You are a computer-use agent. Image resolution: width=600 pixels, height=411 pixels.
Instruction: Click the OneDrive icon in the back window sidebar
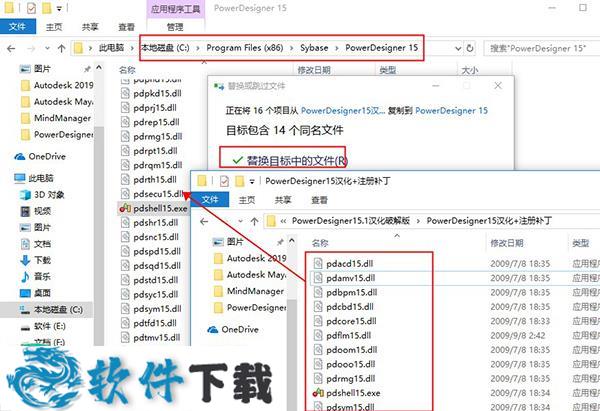click(x=46, y=156)
